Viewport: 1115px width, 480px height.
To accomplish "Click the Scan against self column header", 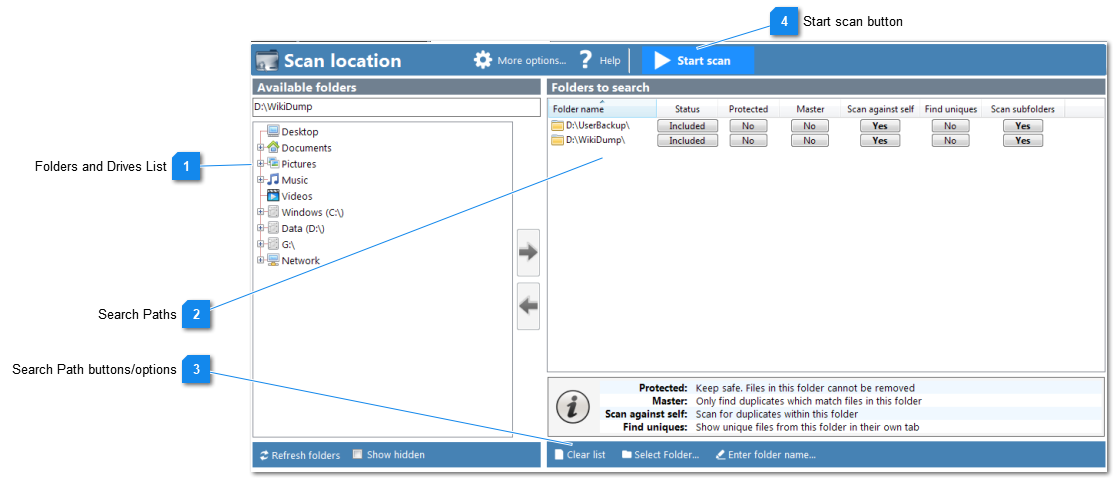I will (x=880, y=109).
